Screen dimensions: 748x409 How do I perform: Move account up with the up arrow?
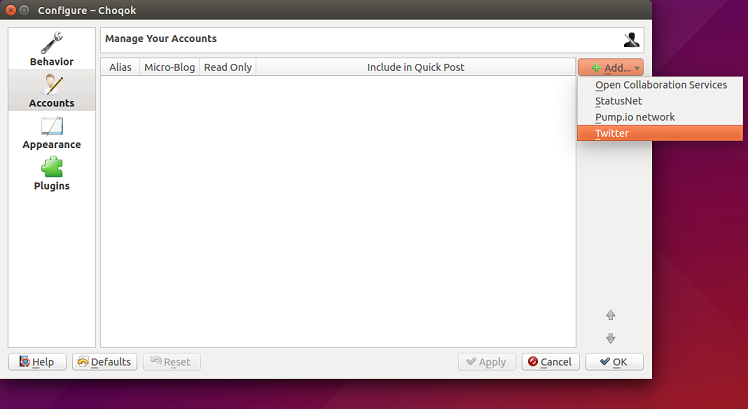[x=611, y=315]
